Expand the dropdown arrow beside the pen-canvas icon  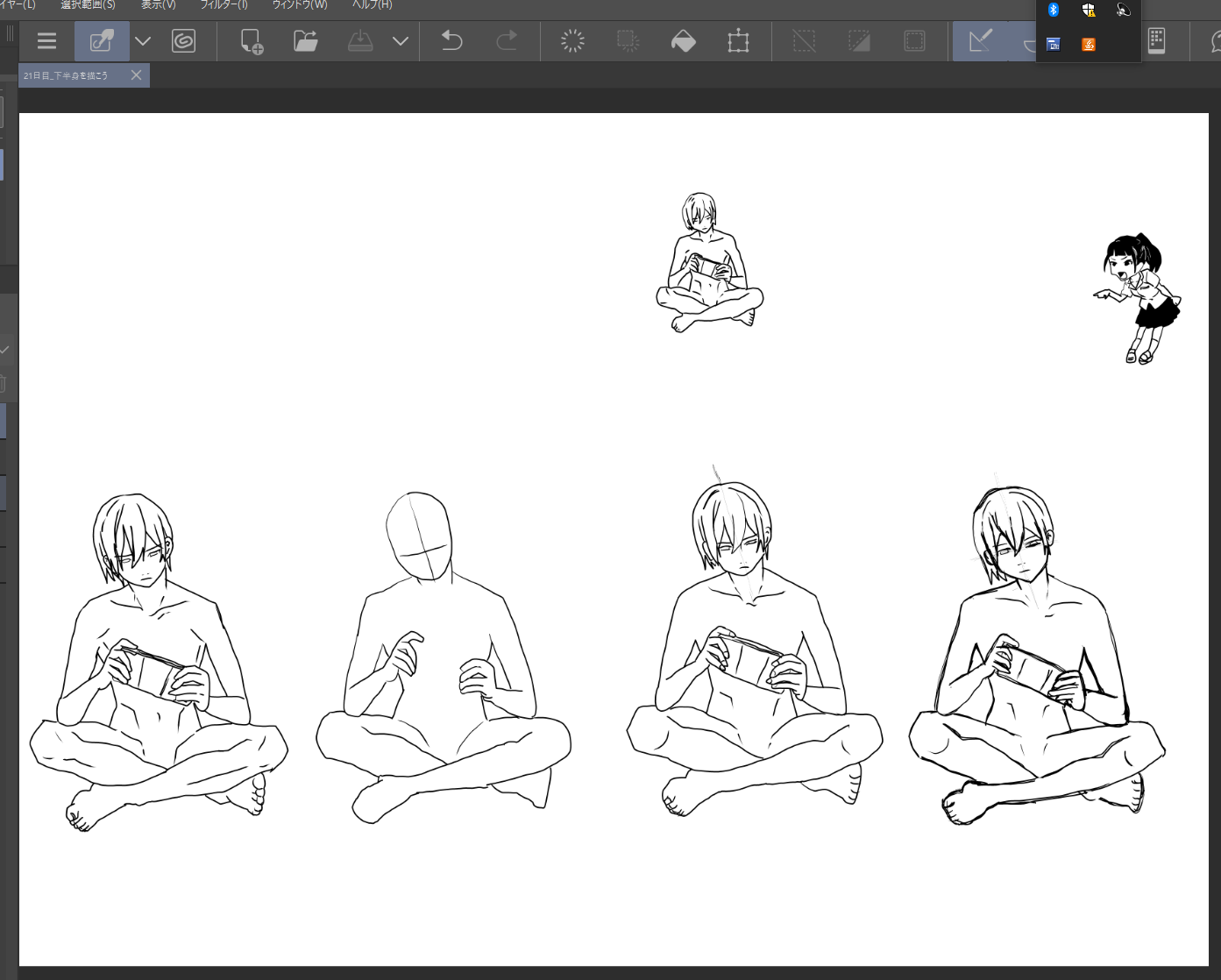143,41
